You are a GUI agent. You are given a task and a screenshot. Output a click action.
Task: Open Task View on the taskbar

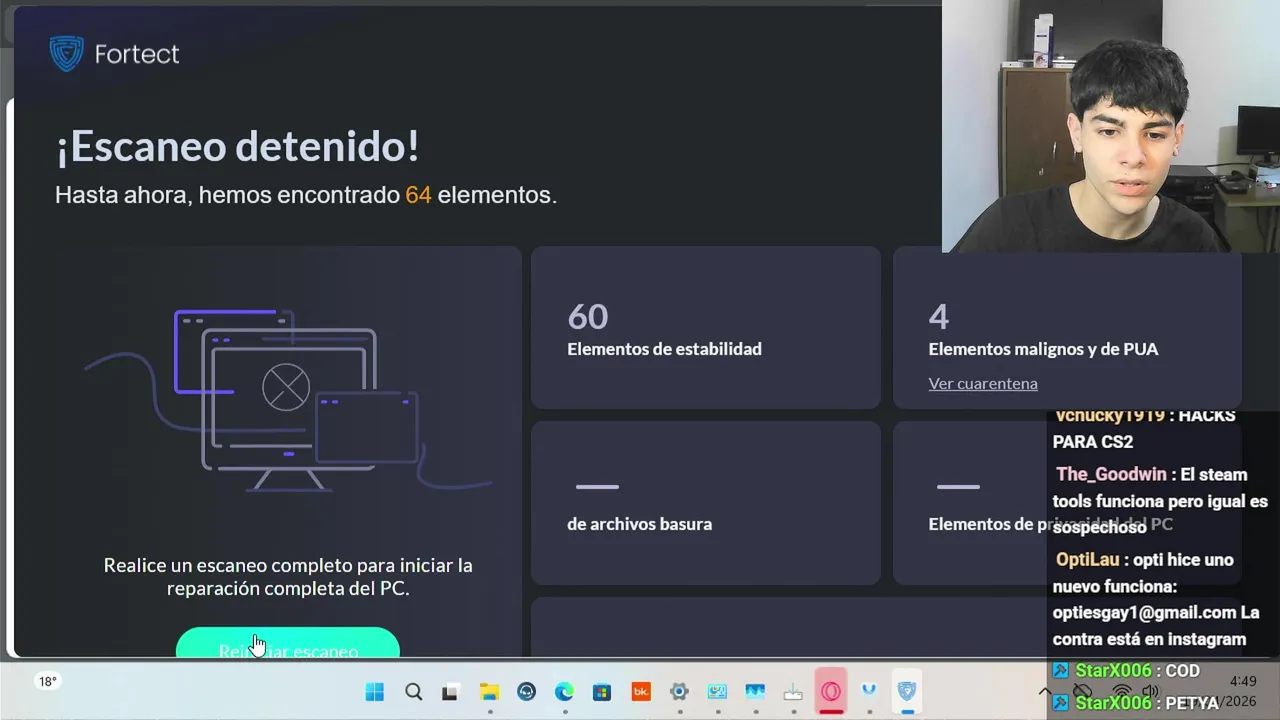point(450,691)
